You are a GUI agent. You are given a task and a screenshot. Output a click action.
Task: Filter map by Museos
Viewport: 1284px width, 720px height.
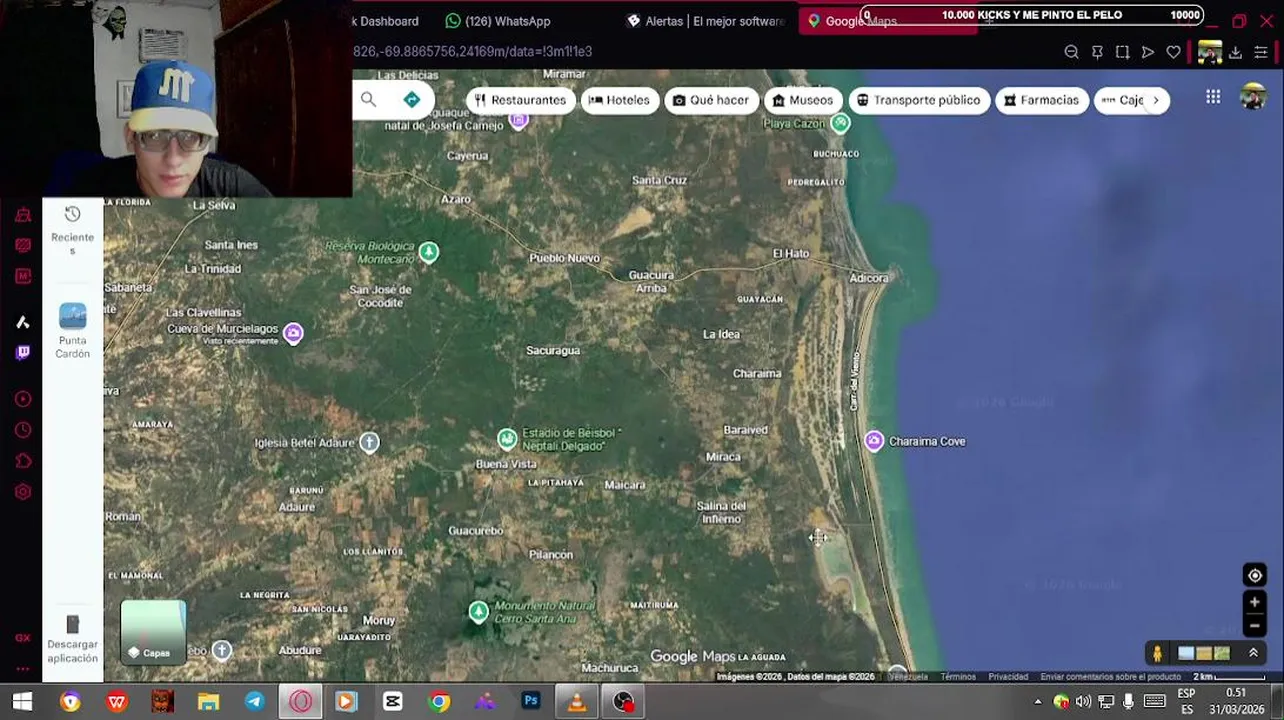point(803,100)
